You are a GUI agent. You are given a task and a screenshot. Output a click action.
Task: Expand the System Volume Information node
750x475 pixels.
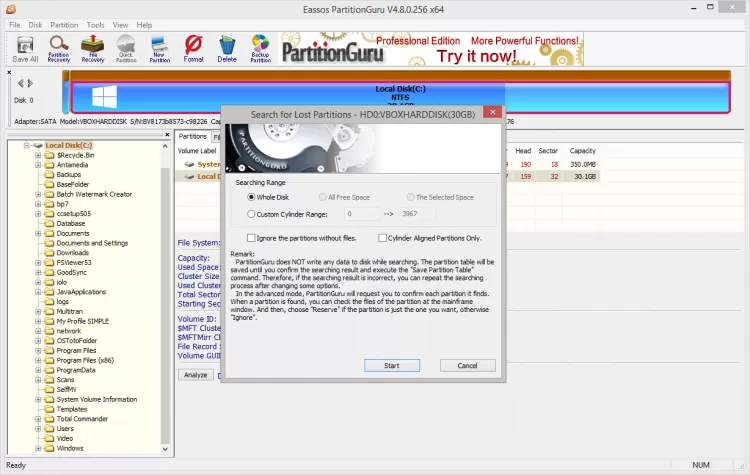(38, 399)
